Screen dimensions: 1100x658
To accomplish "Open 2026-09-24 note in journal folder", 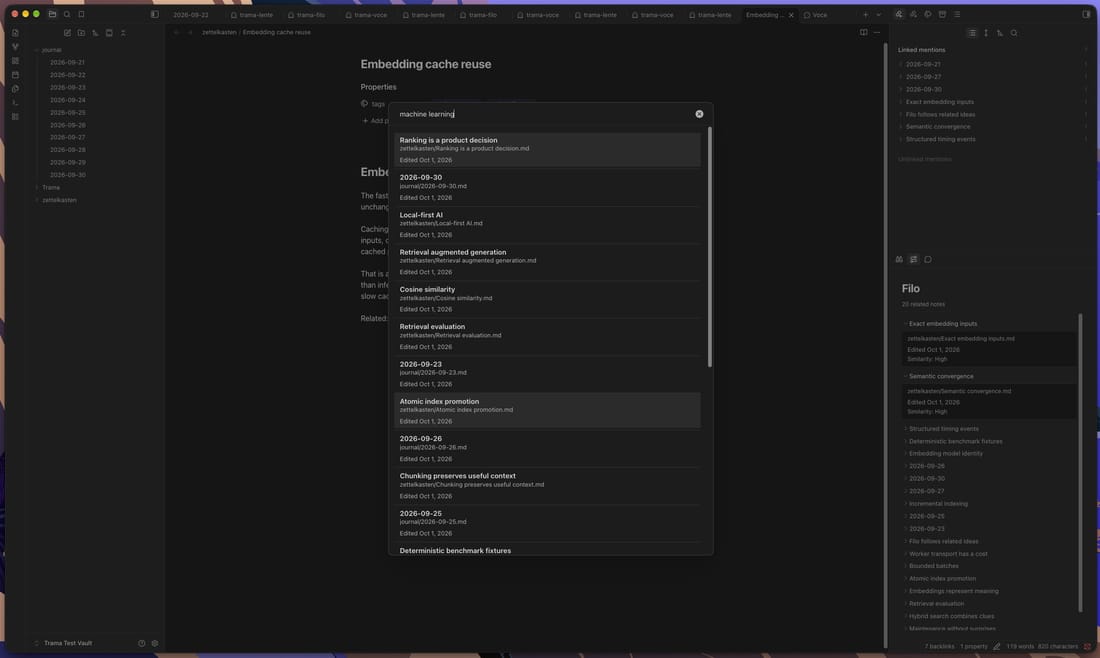I will click(x=67, y=100).
